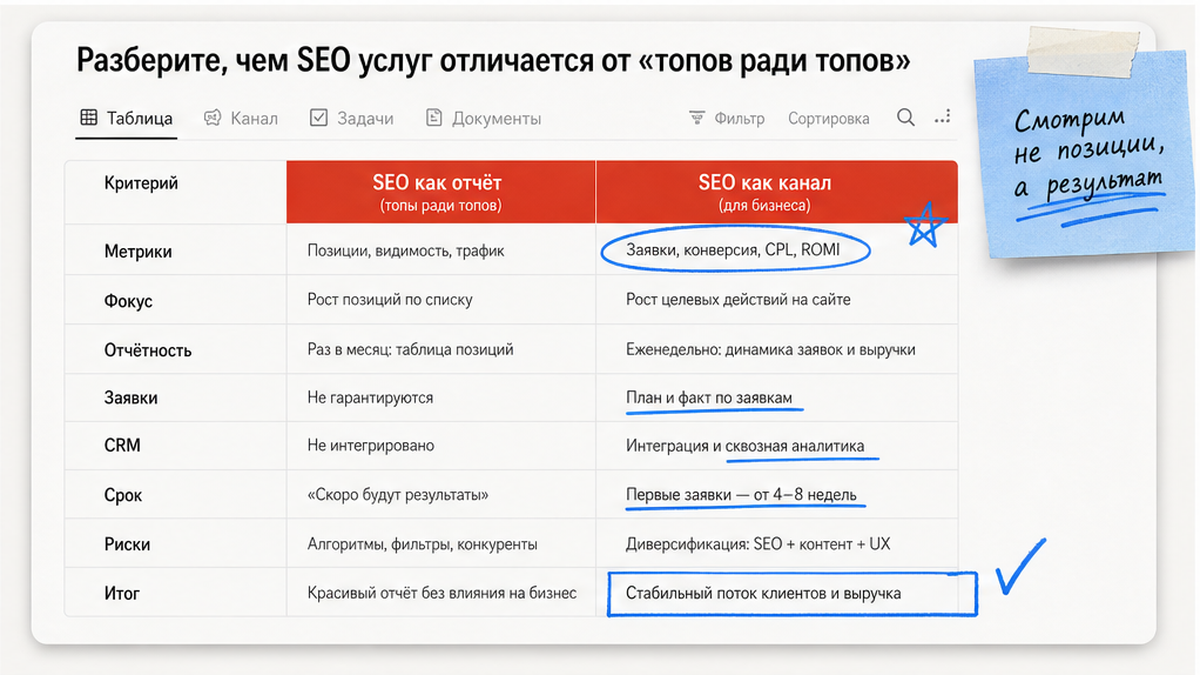1200x675 pixels.
Task: Click the filter funnel icon
Action: tap(697, 118)
